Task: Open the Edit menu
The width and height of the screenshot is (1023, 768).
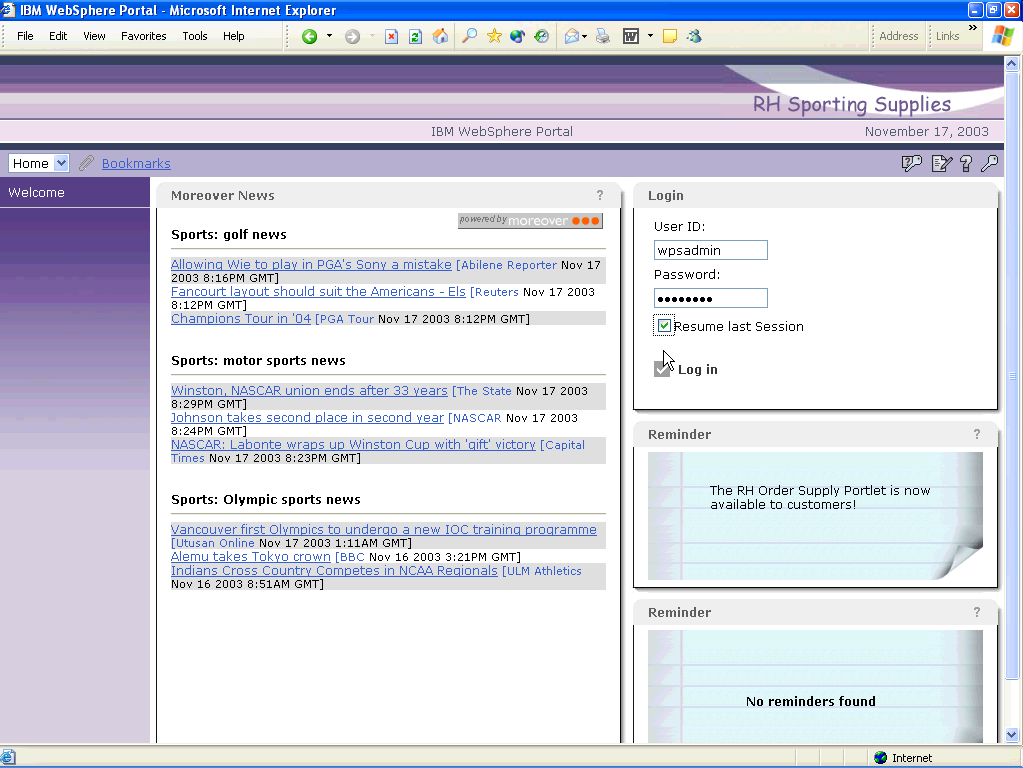Action: tap(58, 36)
